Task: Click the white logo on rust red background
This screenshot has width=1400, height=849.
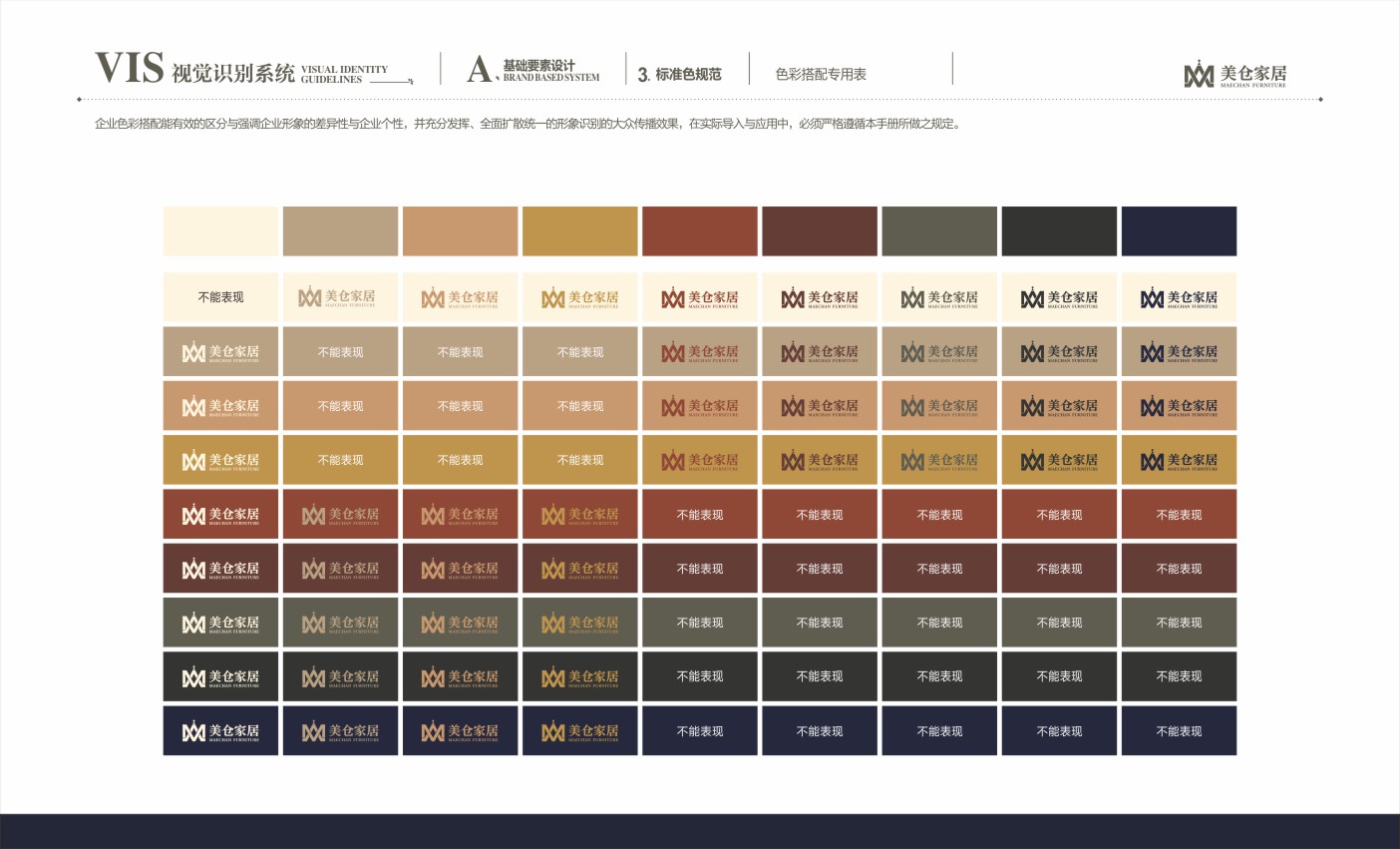Action: [220, 515]
